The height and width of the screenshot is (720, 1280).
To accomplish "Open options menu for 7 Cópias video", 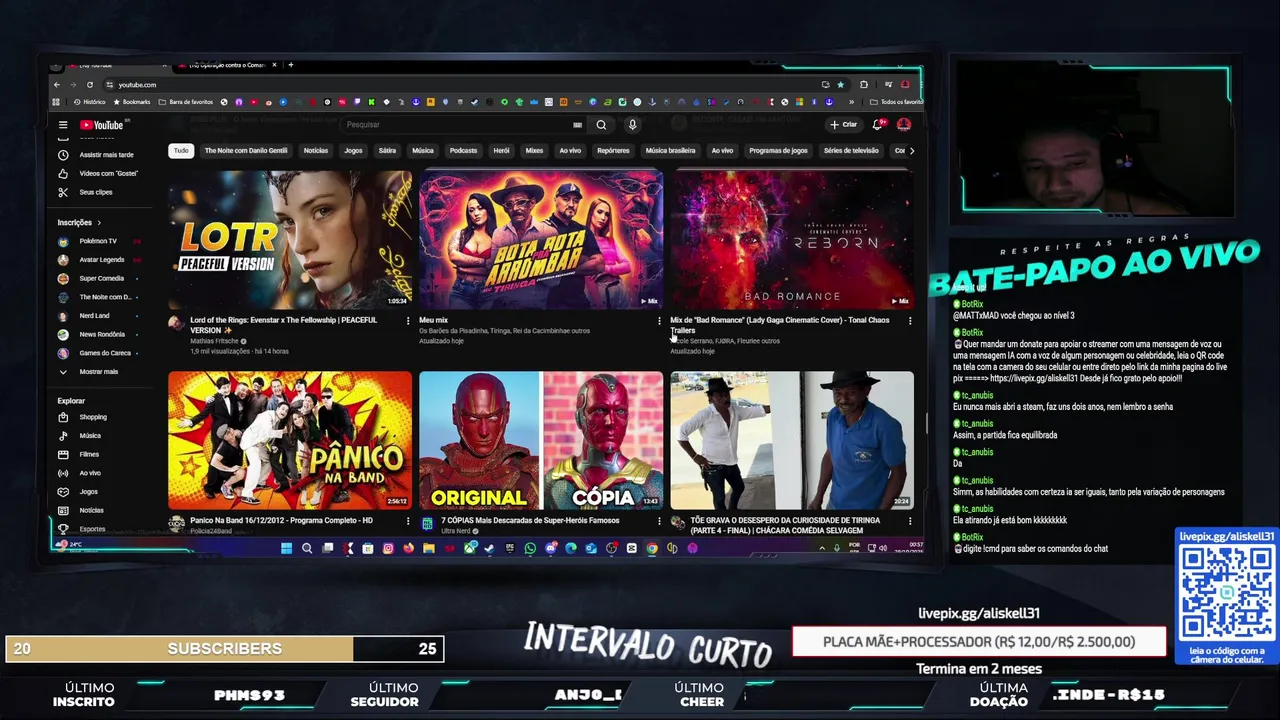I will [659, 521].
